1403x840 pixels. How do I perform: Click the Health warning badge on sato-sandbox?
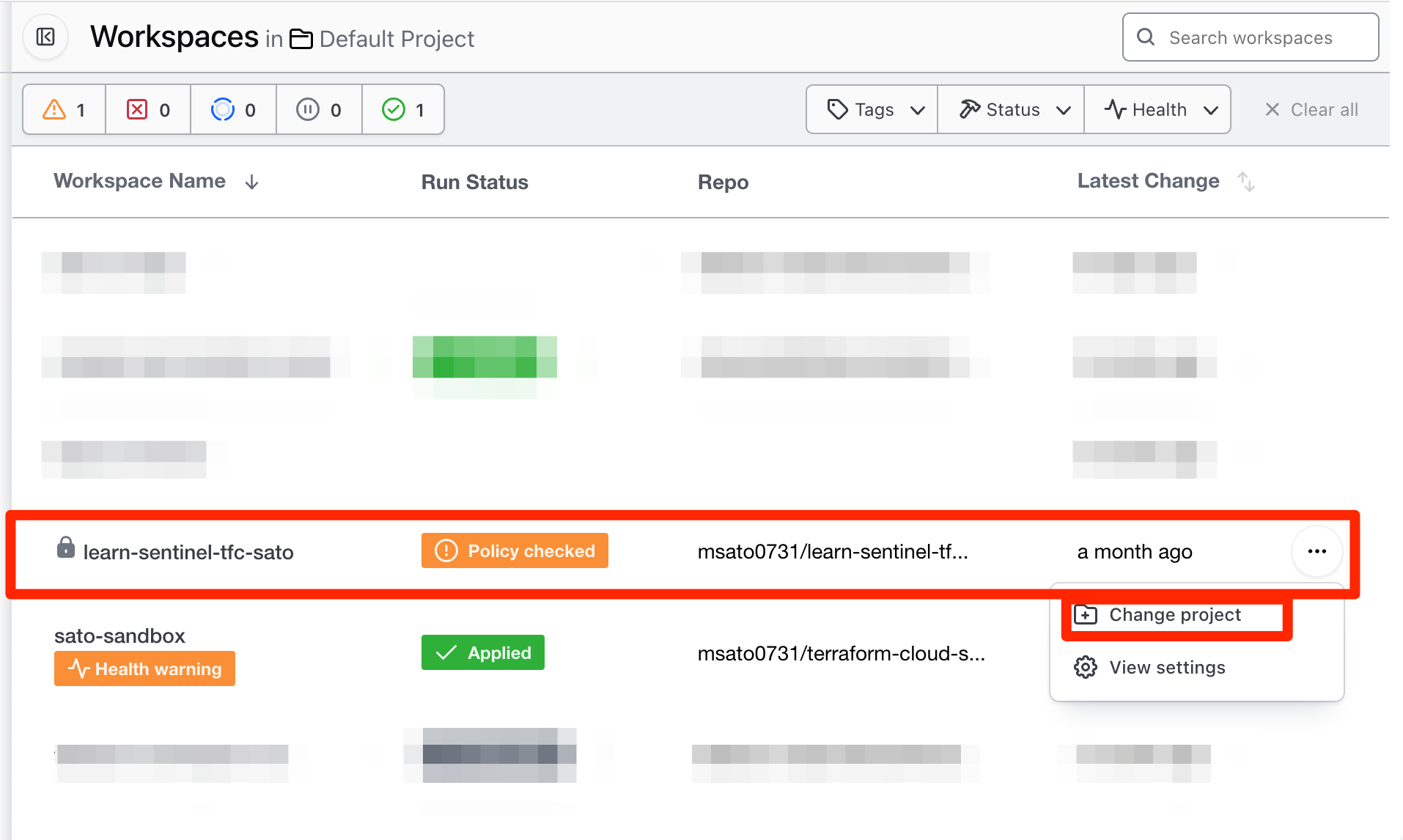click(x=144, y=668)
